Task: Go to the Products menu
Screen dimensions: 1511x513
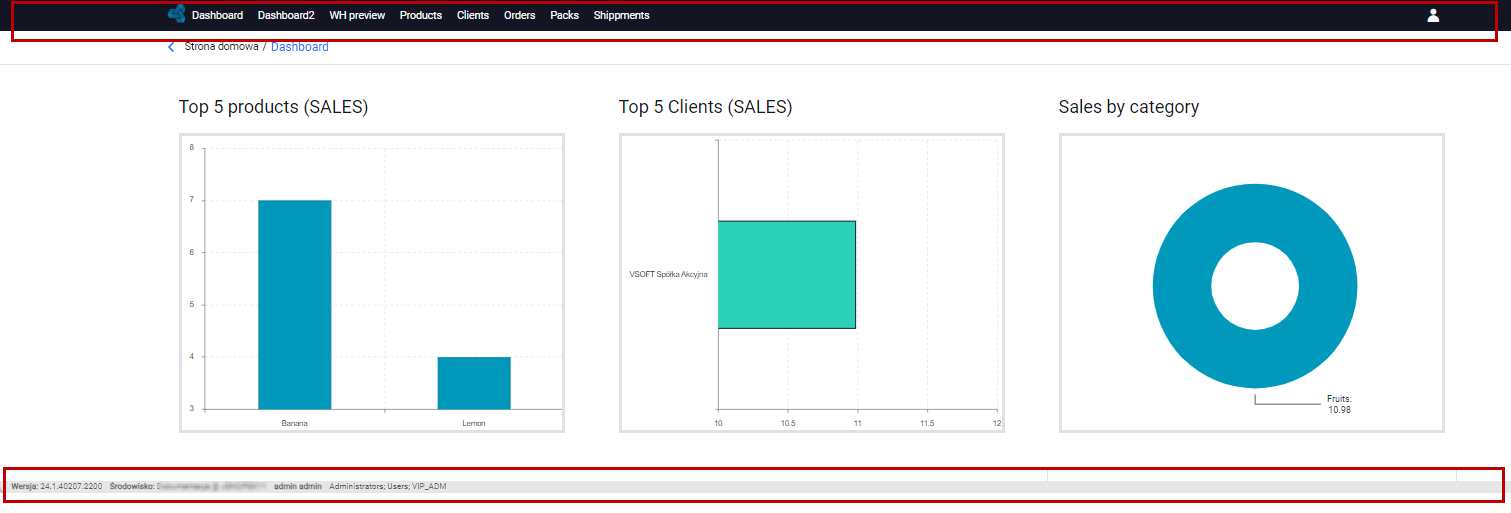Action: (421, 15)
